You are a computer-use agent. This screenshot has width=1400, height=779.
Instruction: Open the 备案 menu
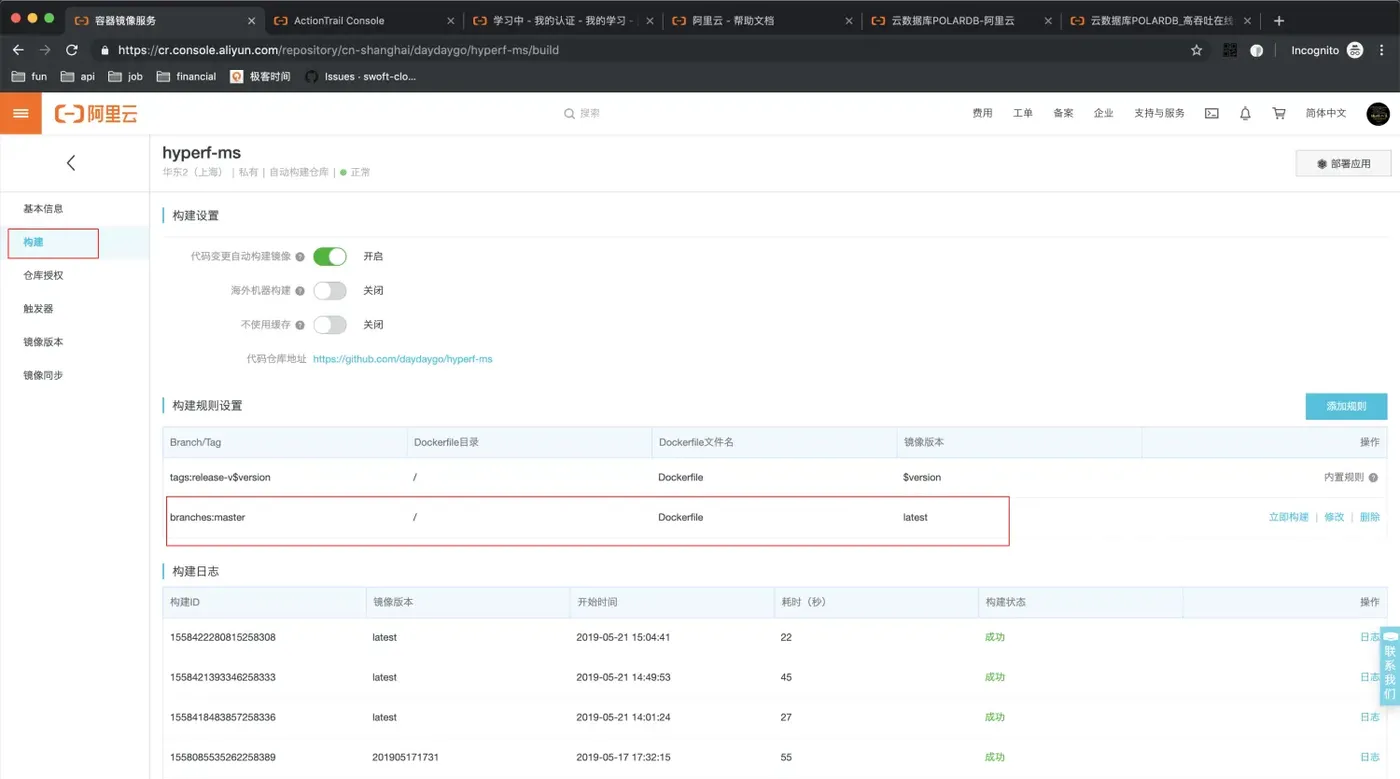(1063, 114)
